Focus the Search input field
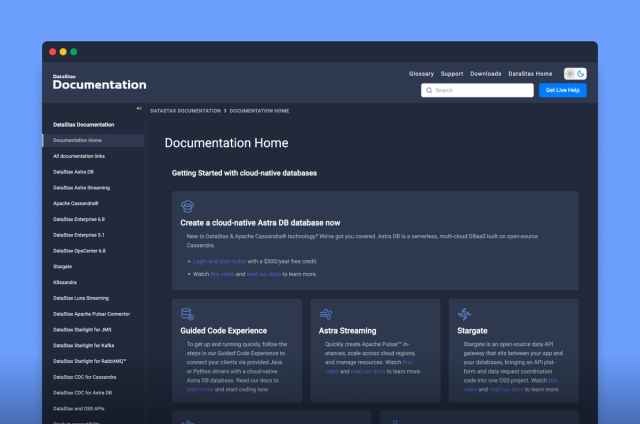 coord(477,90)
